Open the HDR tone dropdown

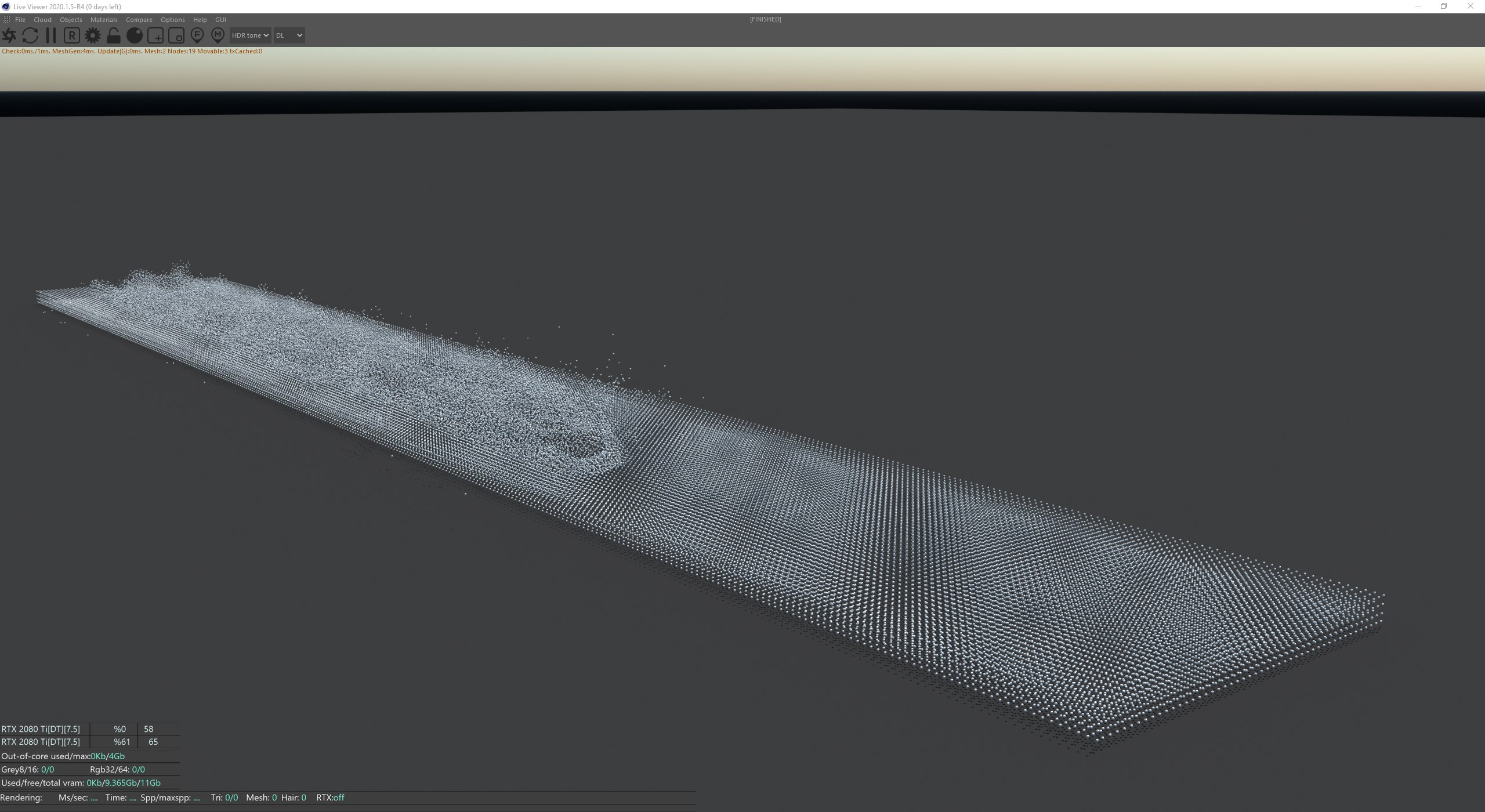click(x=250, y=35)
